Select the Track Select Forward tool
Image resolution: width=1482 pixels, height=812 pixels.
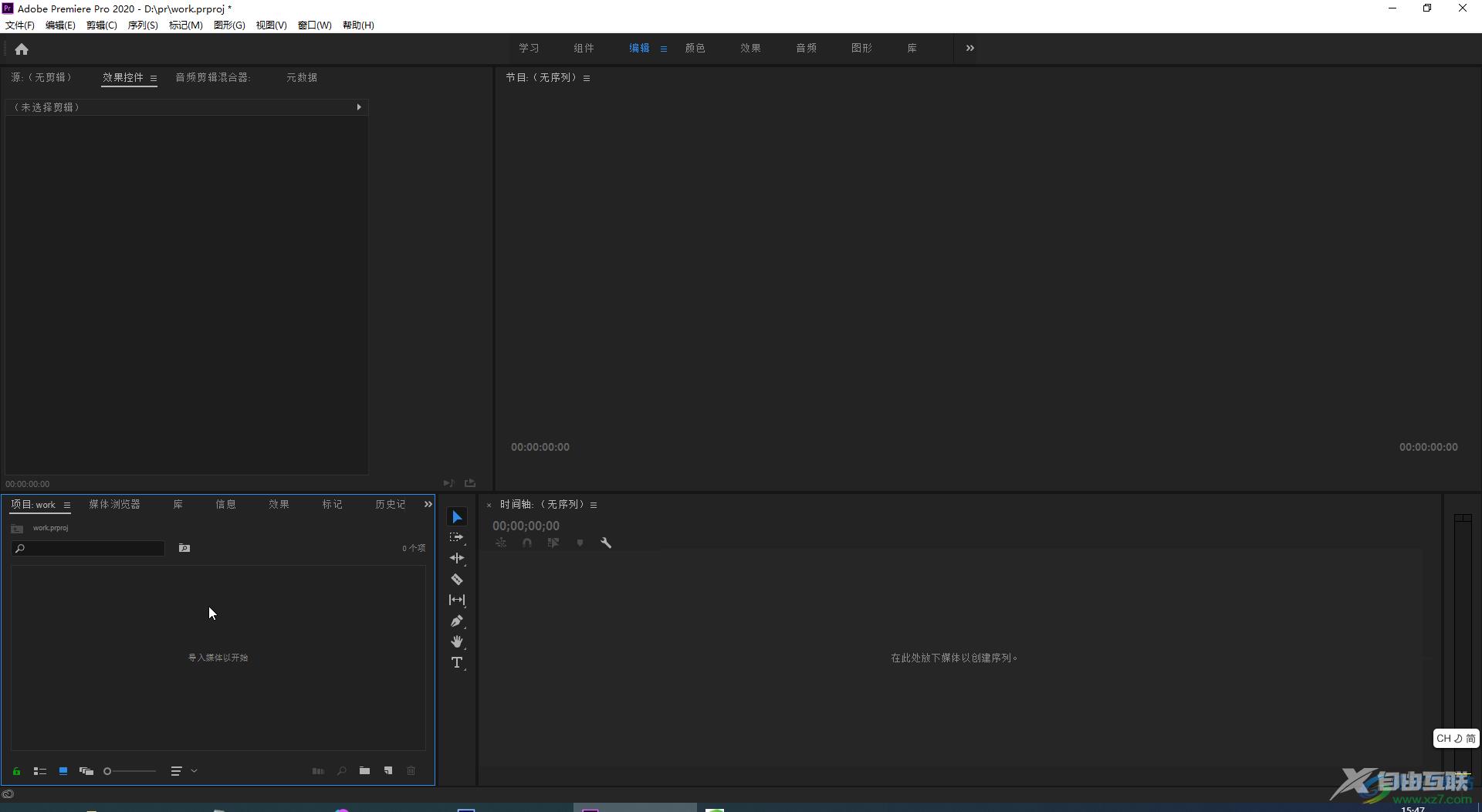click(x=457, y=537)
